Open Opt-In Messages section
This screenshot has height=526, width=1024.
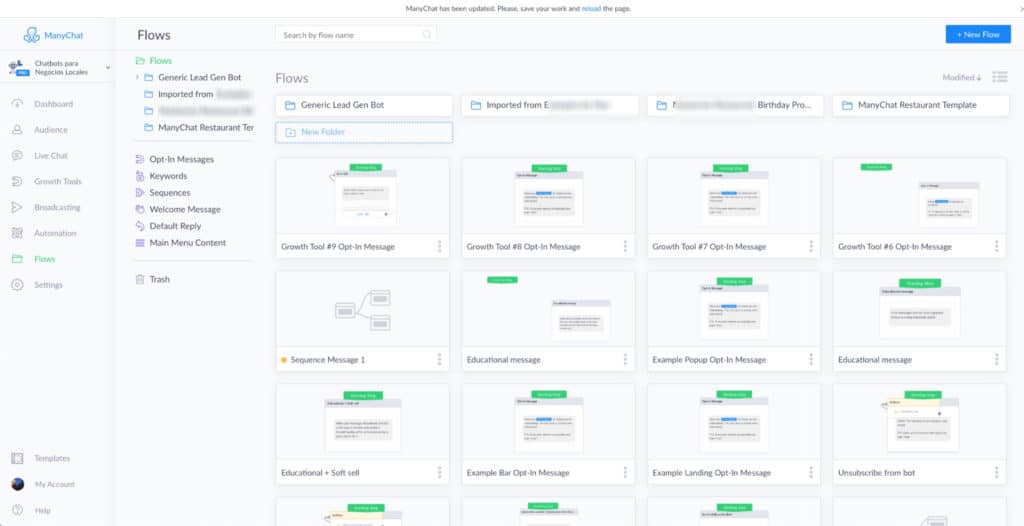(x=181, y=159)
